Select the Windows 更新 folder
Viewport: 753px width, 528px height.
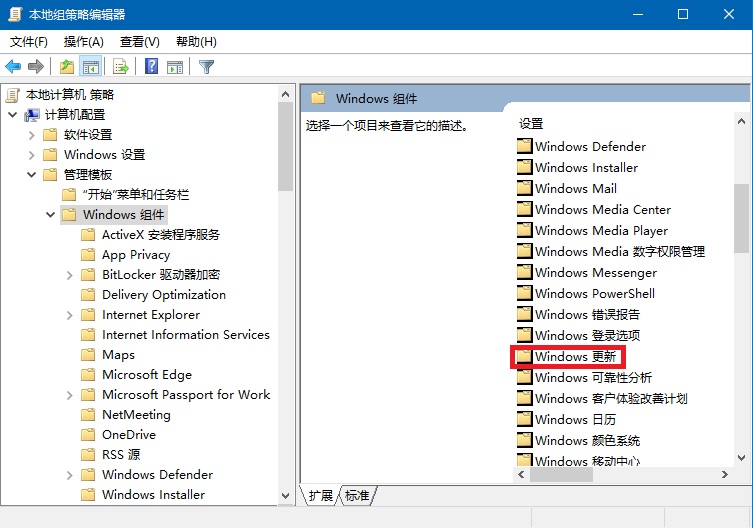click(575, 357)
